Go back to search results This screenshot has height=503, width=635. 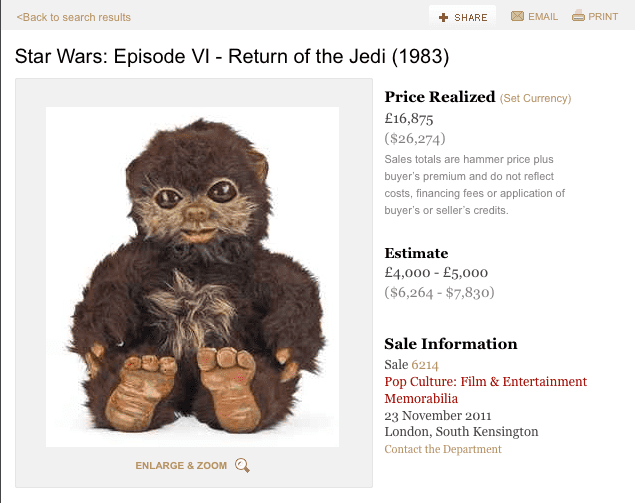click(x=74, y=17)
